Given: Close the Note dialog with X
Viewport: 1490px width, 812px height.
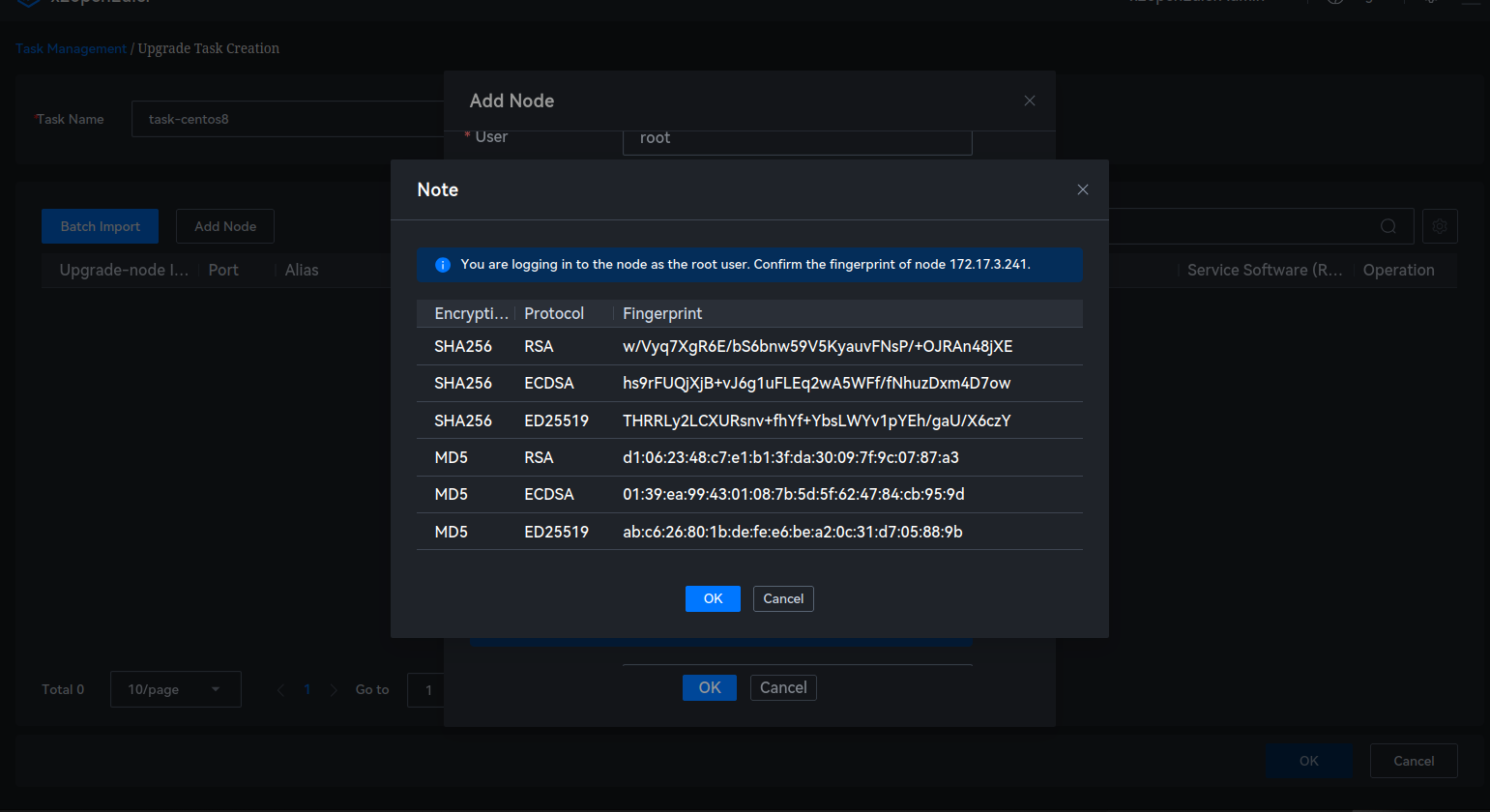Looking at the screenshot, I should point(1082,189).
